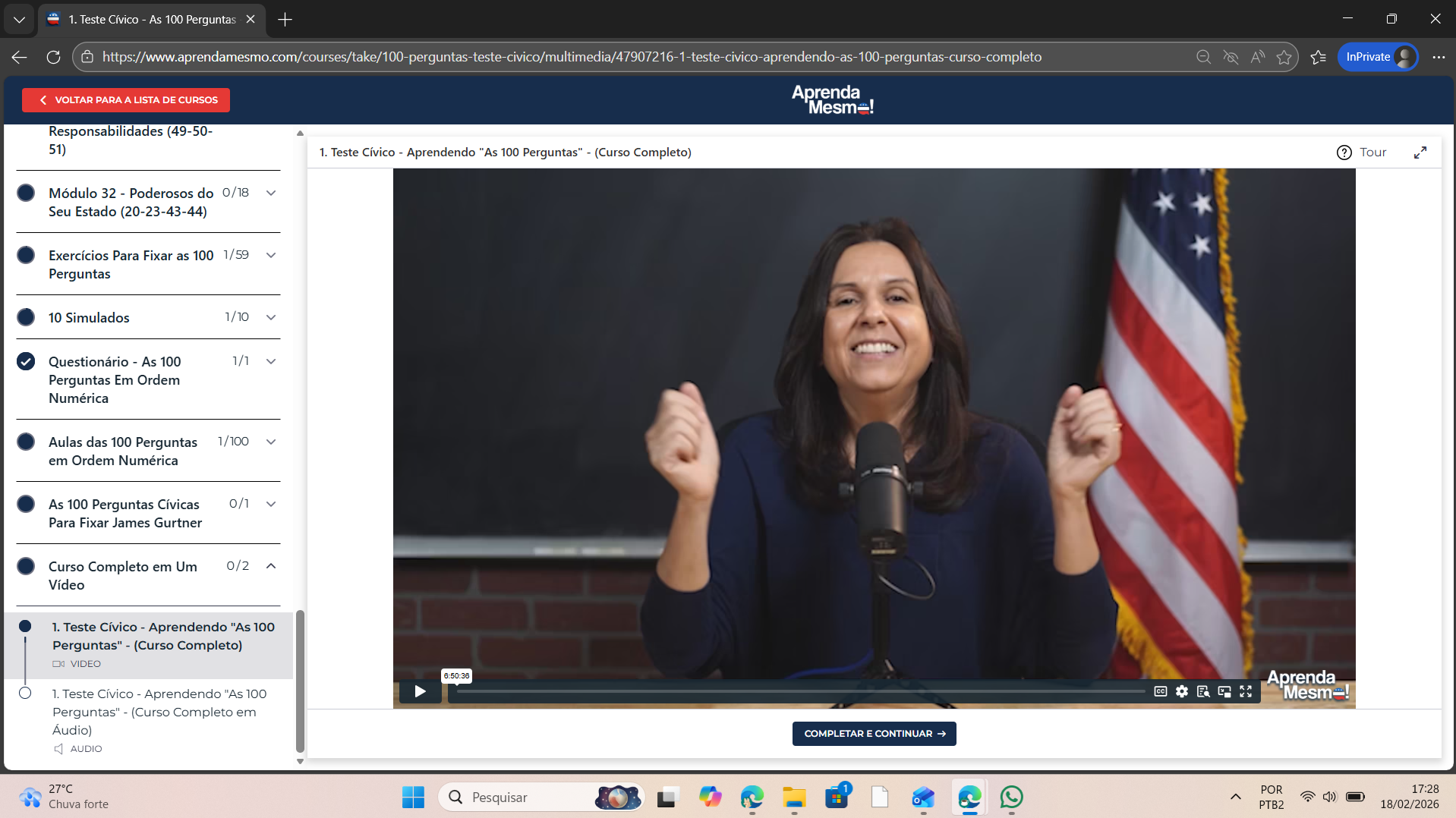Toggle closed captions on the video

(1160, 691)
